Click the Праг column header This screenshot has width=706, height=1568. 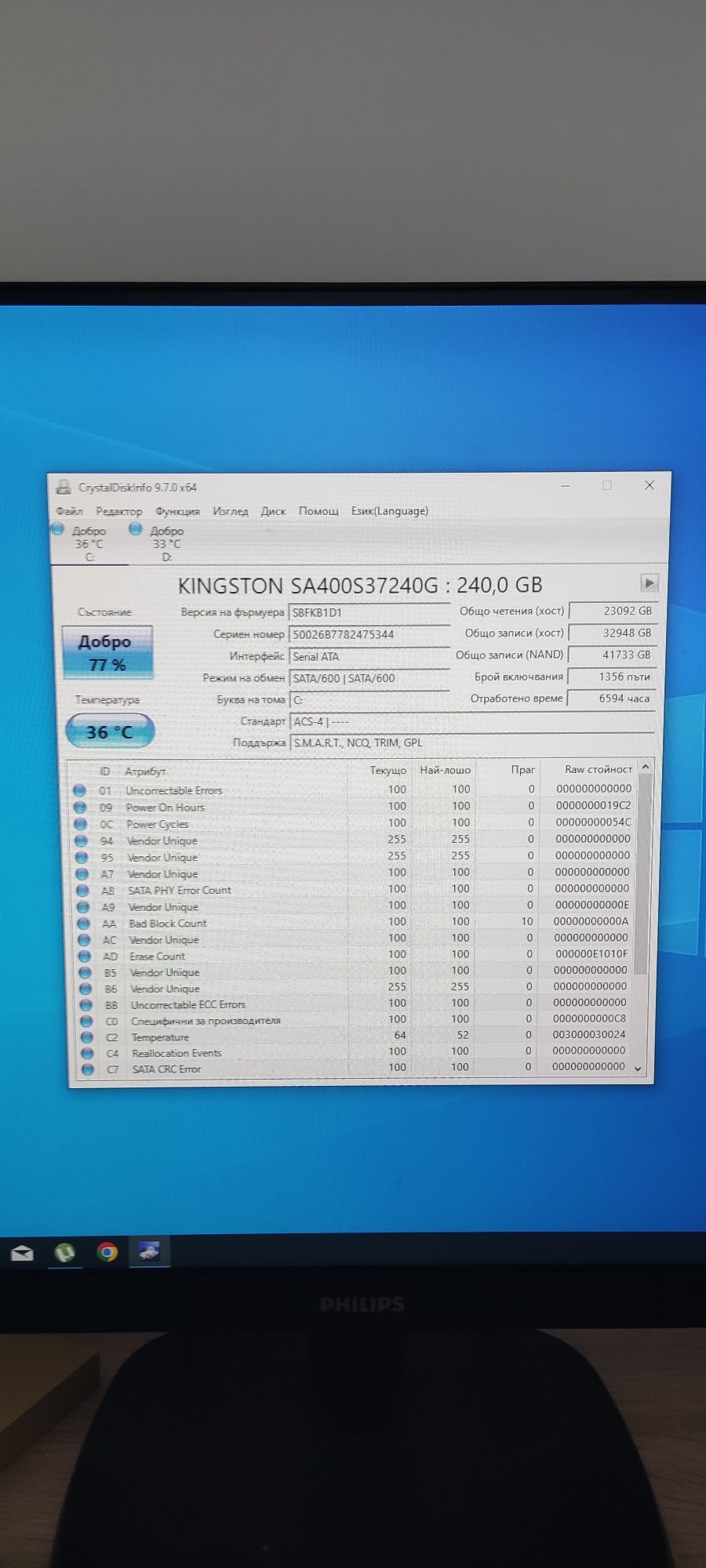point(522,770)
